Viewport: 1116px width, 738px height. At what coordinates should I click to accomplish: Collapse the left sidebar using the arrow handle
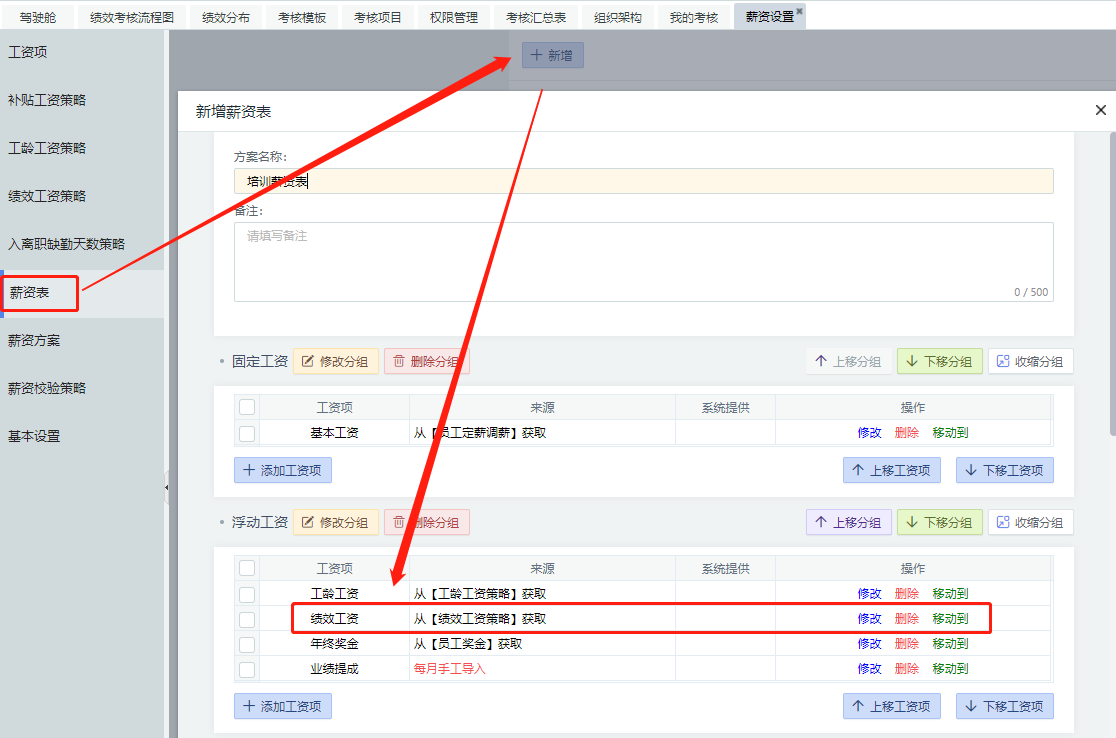[167, 487]
